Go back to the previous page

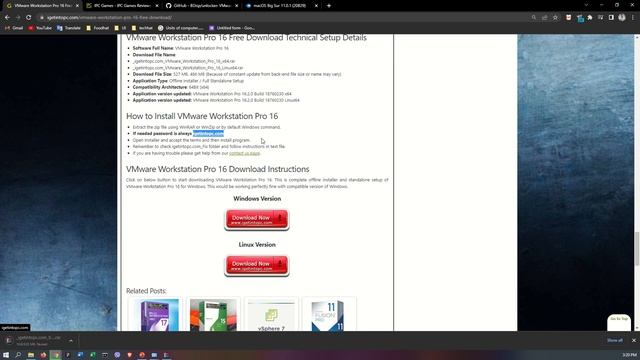coord(7,18)
